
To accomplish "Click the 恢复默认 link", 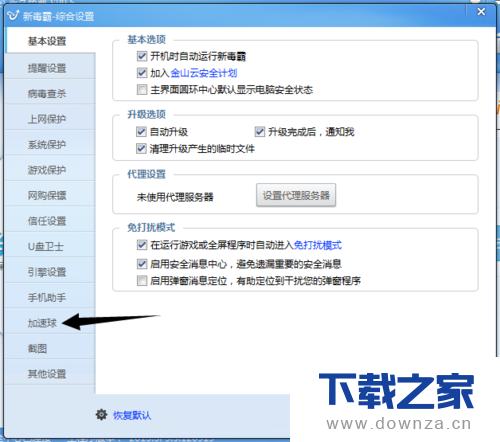I will click(x=132, y=415).
